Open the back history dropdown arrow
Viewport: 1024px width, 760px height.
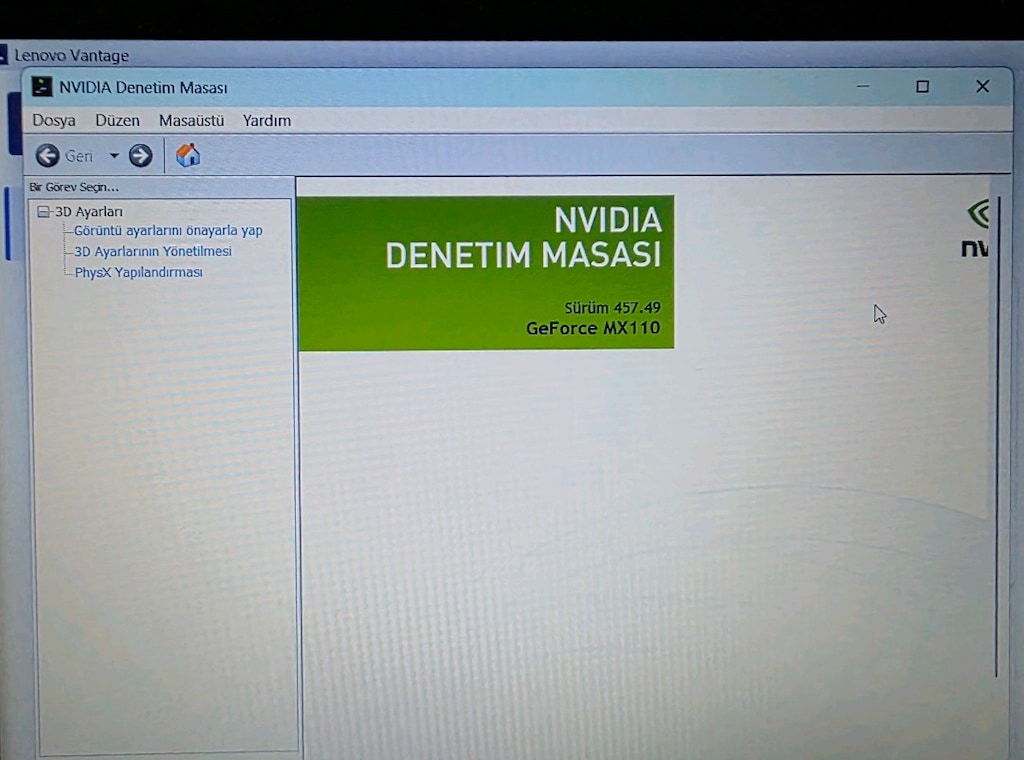114,156
